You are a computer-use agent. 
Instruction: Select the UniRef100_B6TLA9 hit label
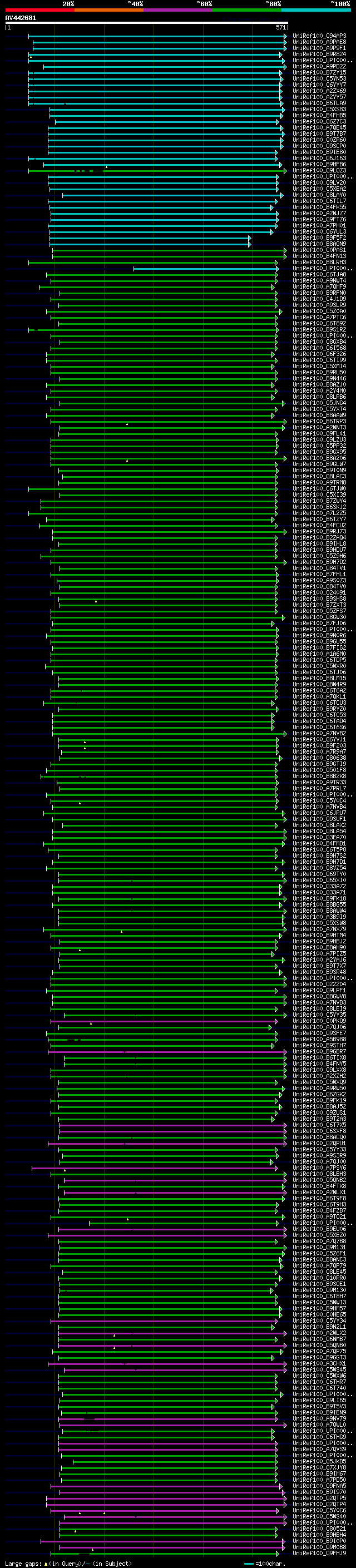319,103
